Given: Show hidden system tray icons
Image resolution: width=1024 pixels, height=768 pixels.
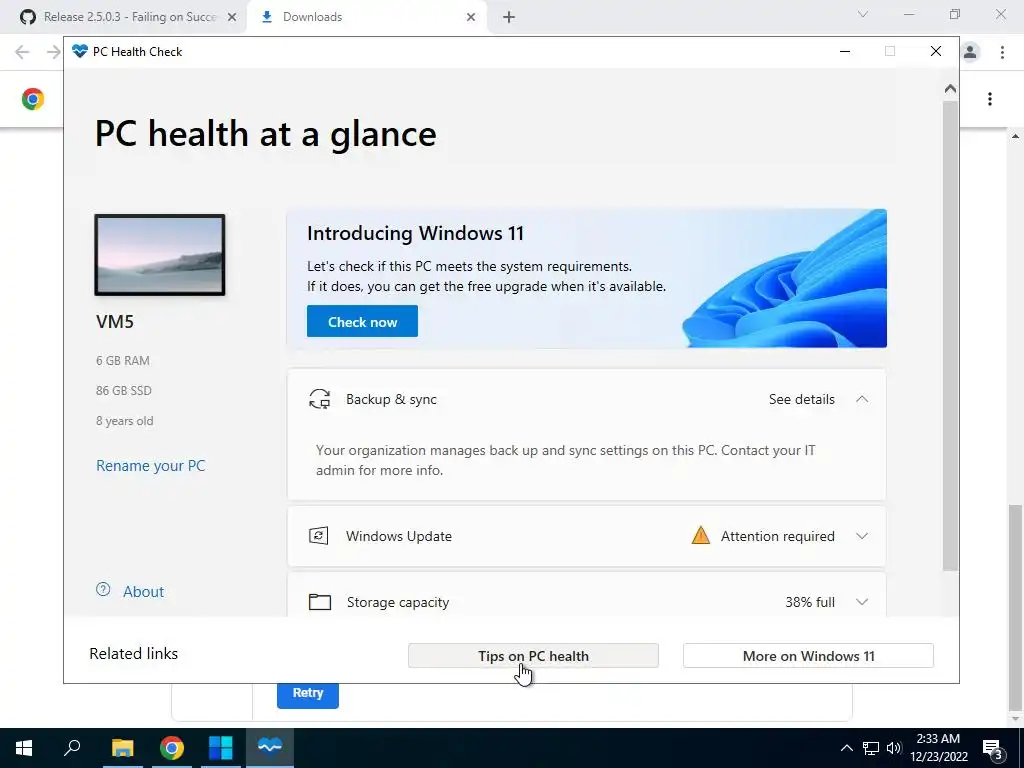Looking at the screenshot, I should pos(846,748).
